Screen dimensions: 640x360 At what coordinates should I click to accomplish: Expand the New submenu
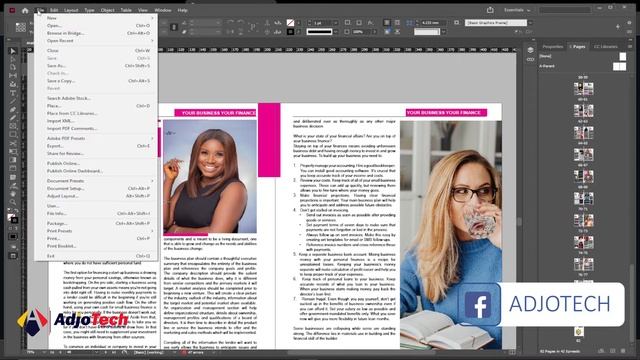click(x=96, y=18)
